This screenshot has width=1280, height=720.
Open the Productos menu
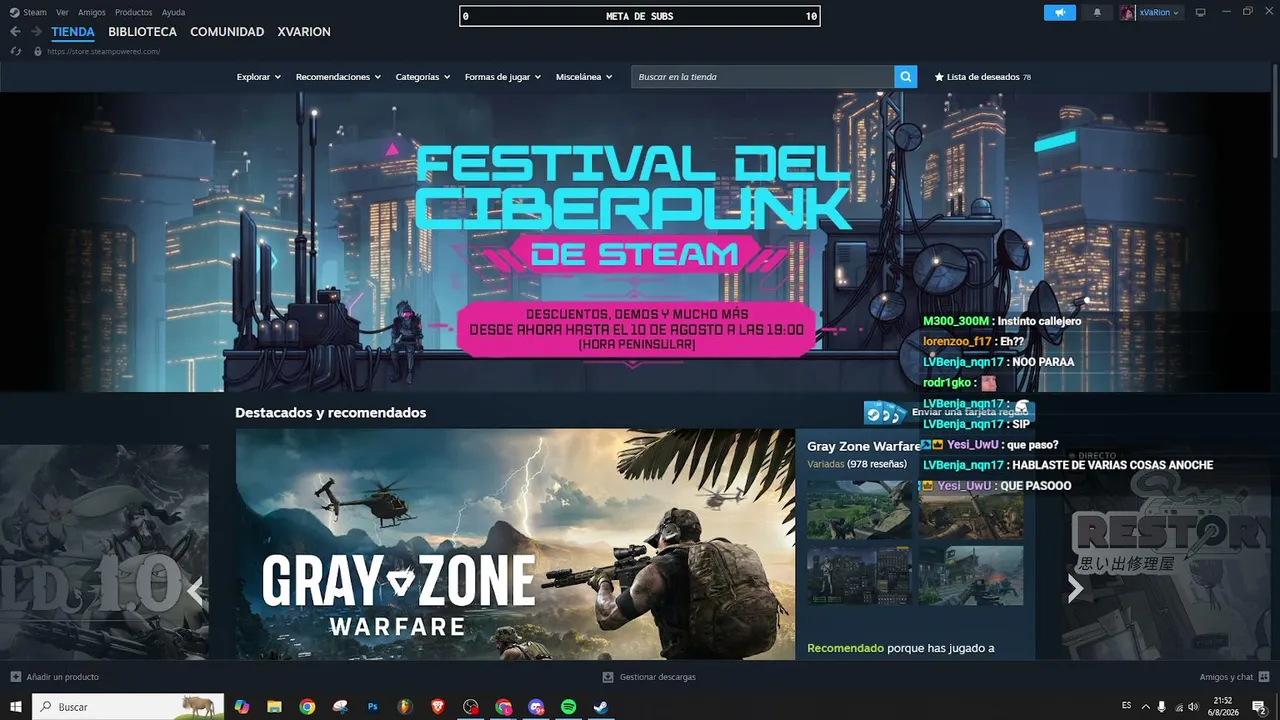pos(134,12)
